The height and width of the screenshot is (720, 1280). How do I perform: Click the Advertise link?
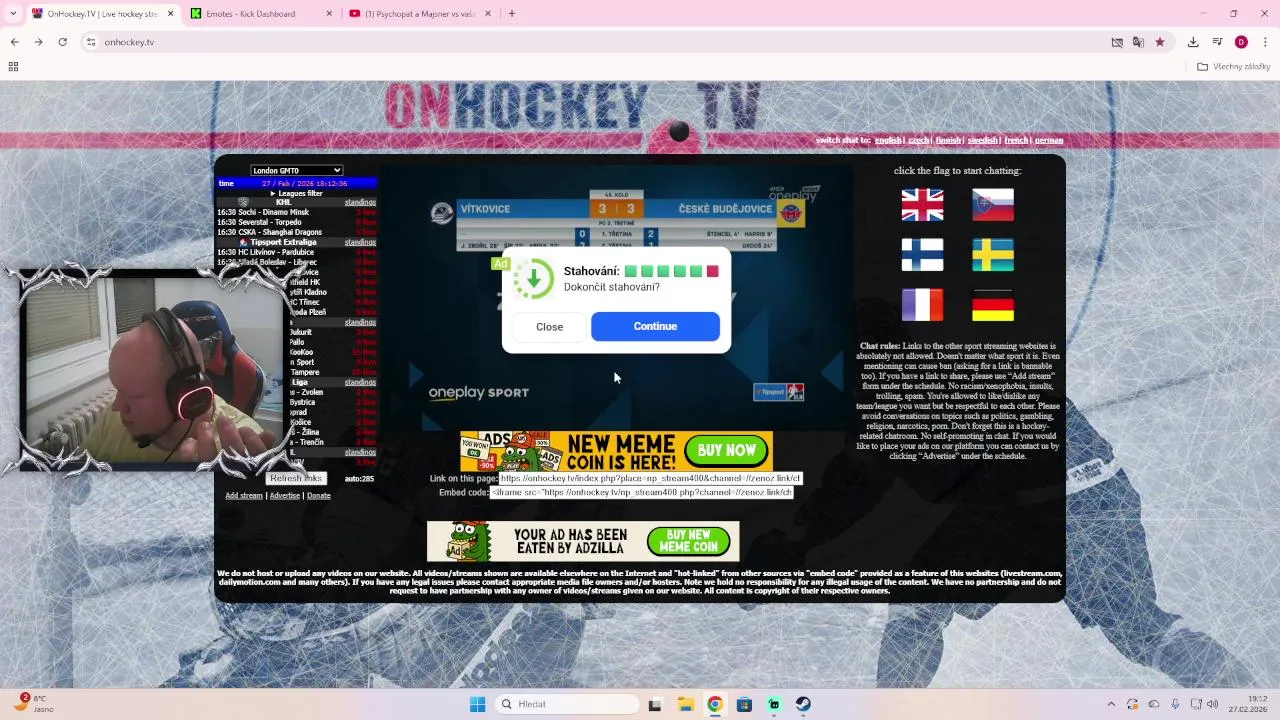click(285, 496)
